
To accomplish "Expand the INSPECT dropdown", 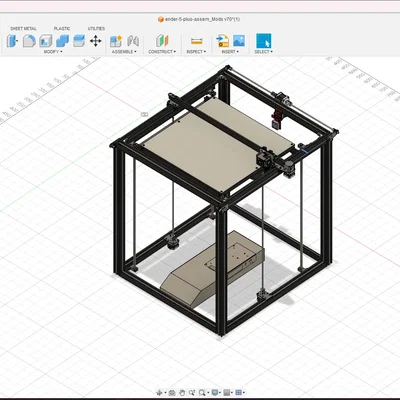I will click(x=196, y=52).
